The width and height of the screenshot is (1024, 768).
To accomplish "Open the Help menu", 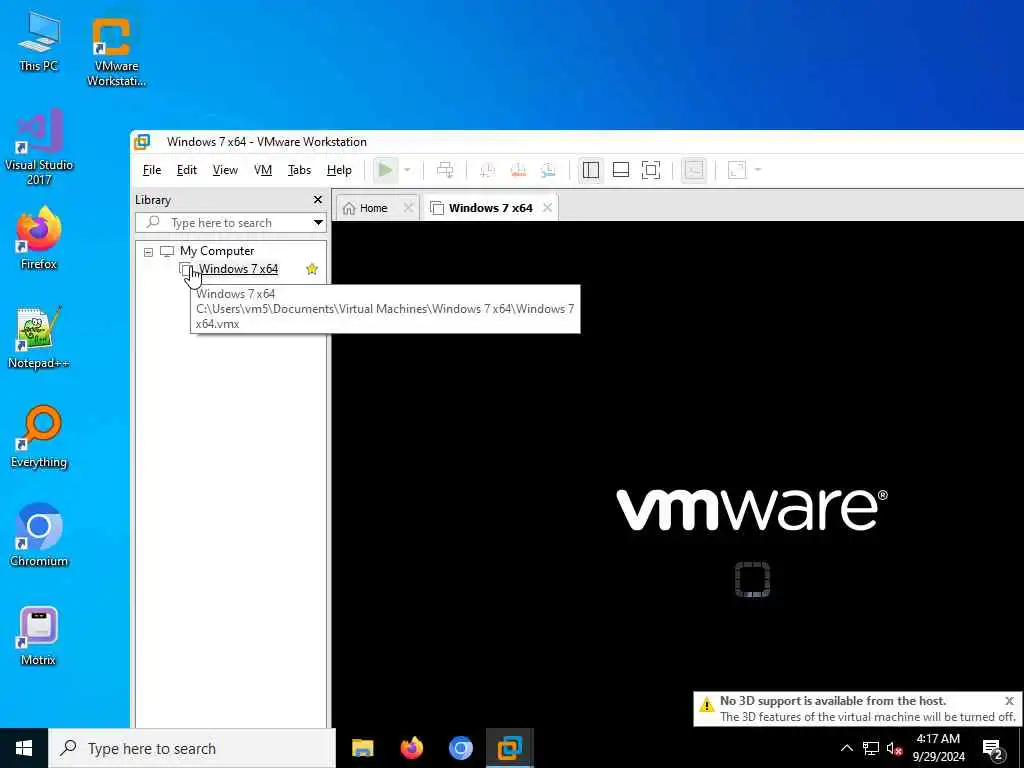I will click(x=339, y=170).
